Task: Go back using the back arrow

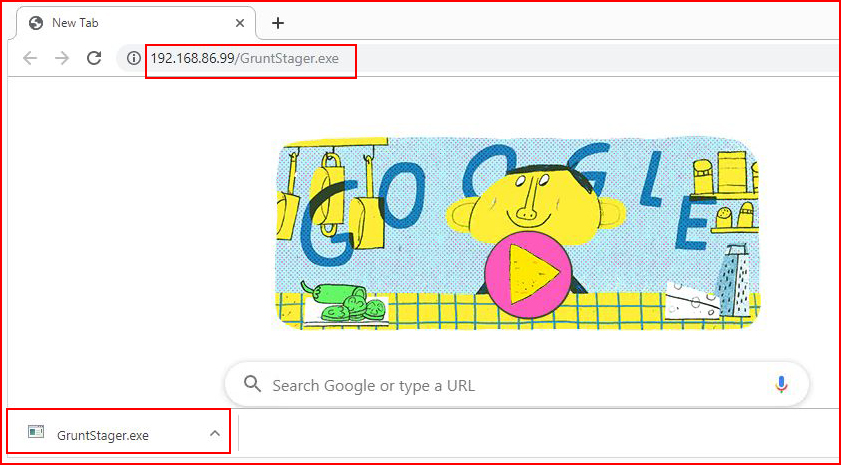Action: [x=30, y=58]
